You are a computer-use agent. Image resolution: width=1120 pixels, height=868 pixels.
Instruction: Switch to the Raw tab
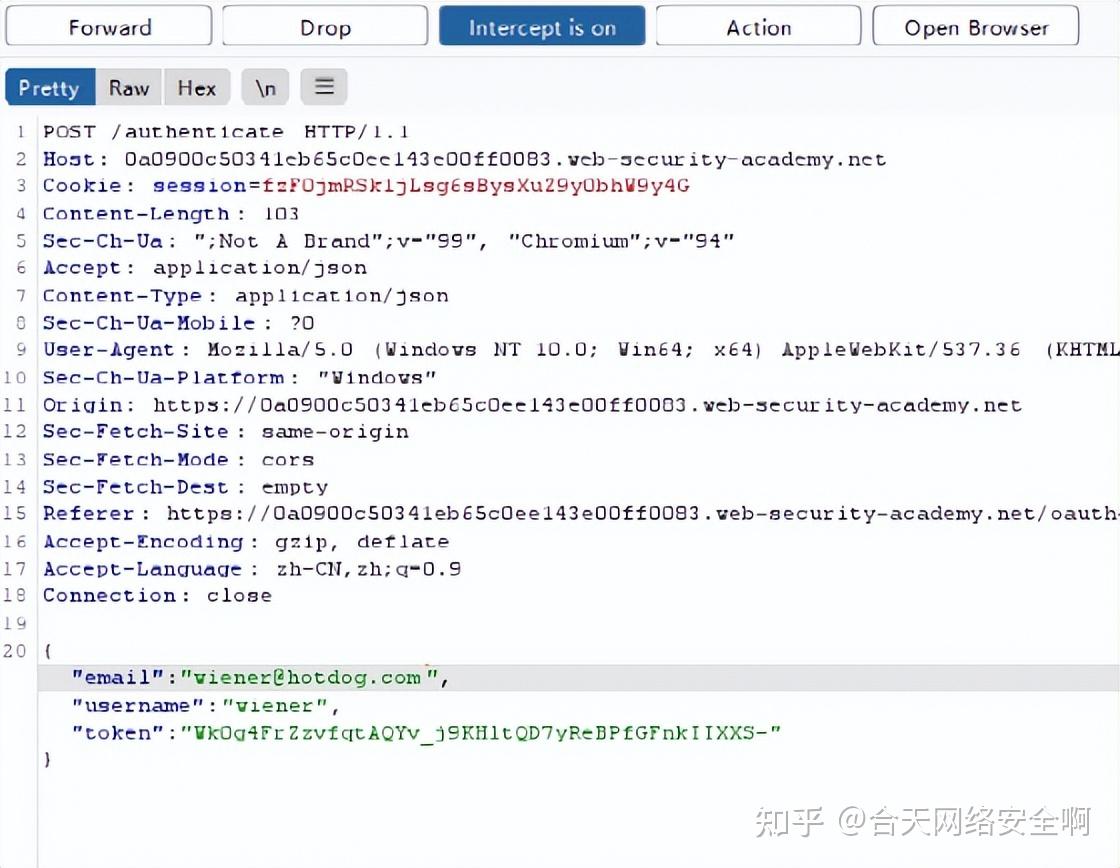click(x=129, y=88)
